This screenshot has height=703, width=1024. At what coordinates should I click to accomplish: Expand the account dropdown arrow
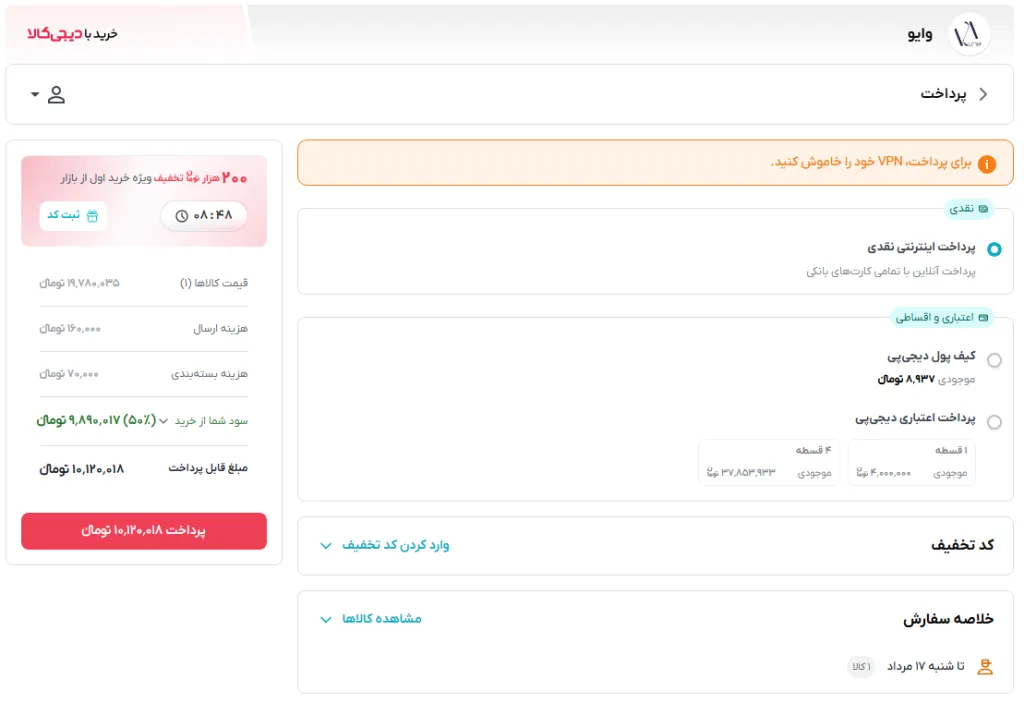(x=35, y=95)
